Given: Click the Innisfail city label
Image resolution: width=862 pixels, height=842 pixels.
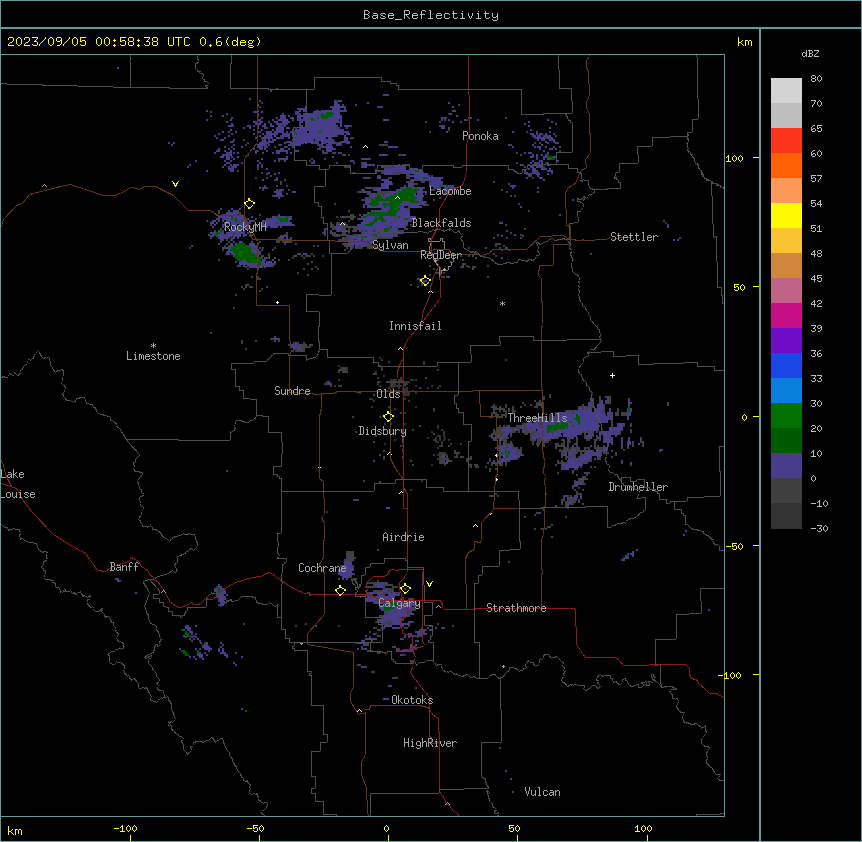Looking at the screenshot, I should point(415,326).
